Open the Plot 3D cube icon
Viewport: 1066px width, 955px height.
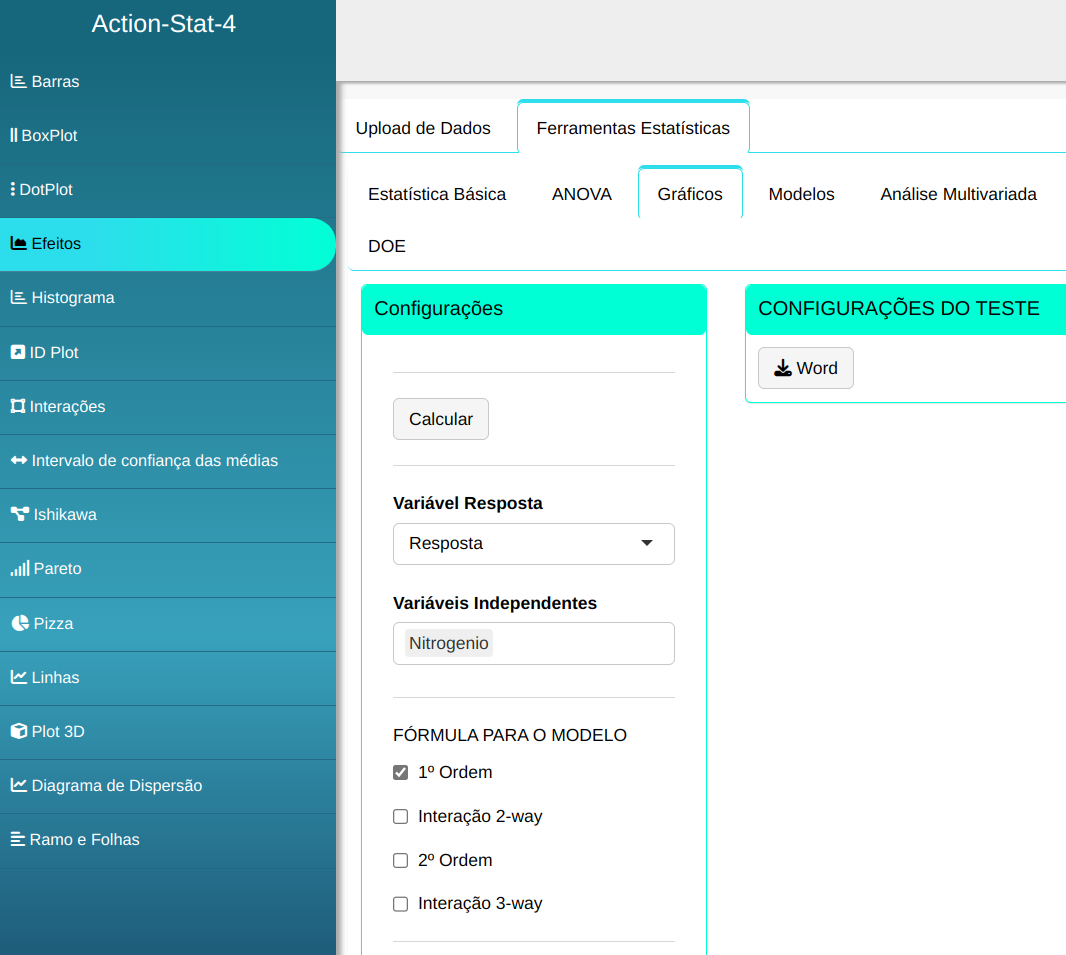[18, 731]
